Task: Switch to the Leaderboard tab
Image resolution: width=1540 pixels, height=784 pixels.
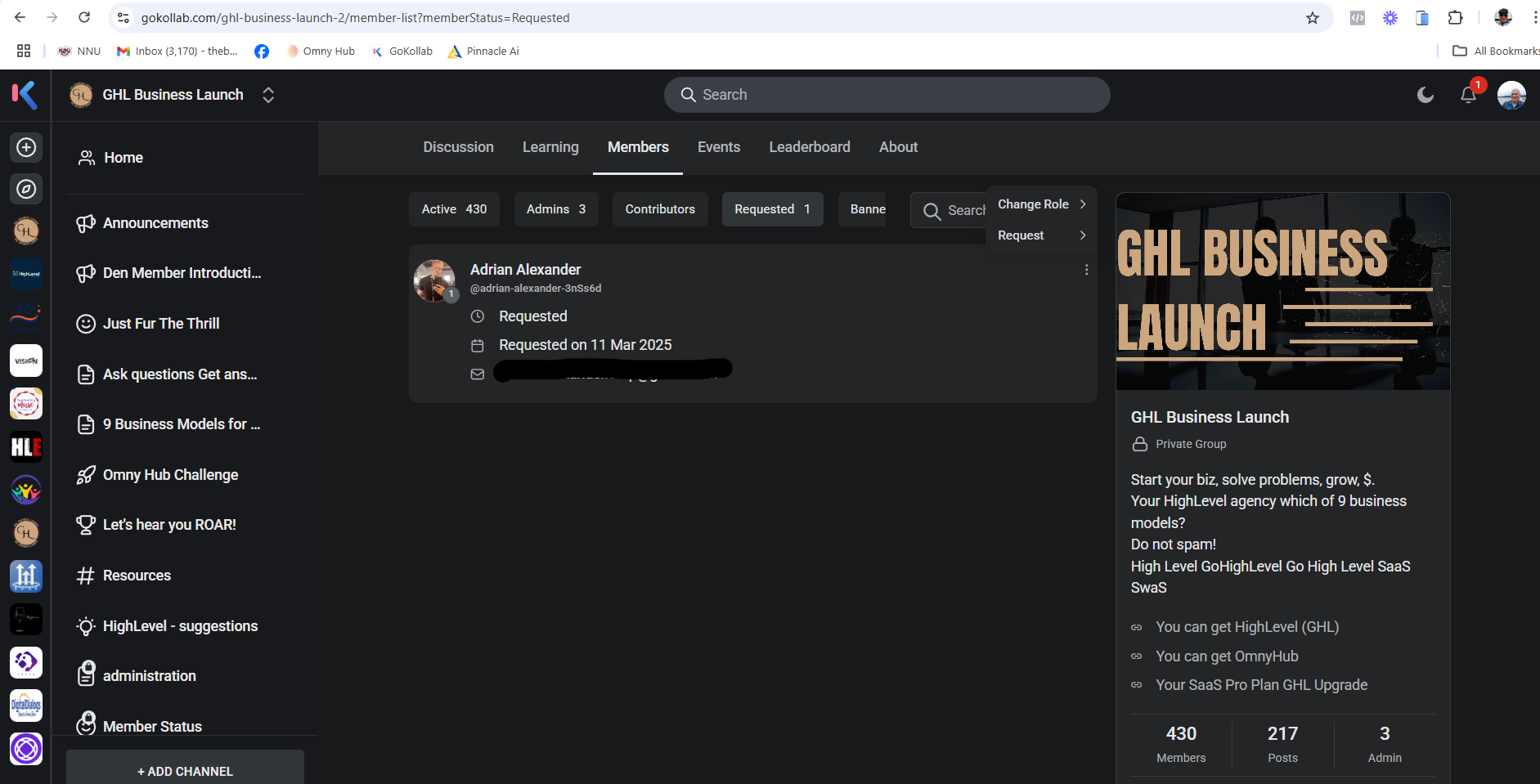Action: (x=810, y=147)
